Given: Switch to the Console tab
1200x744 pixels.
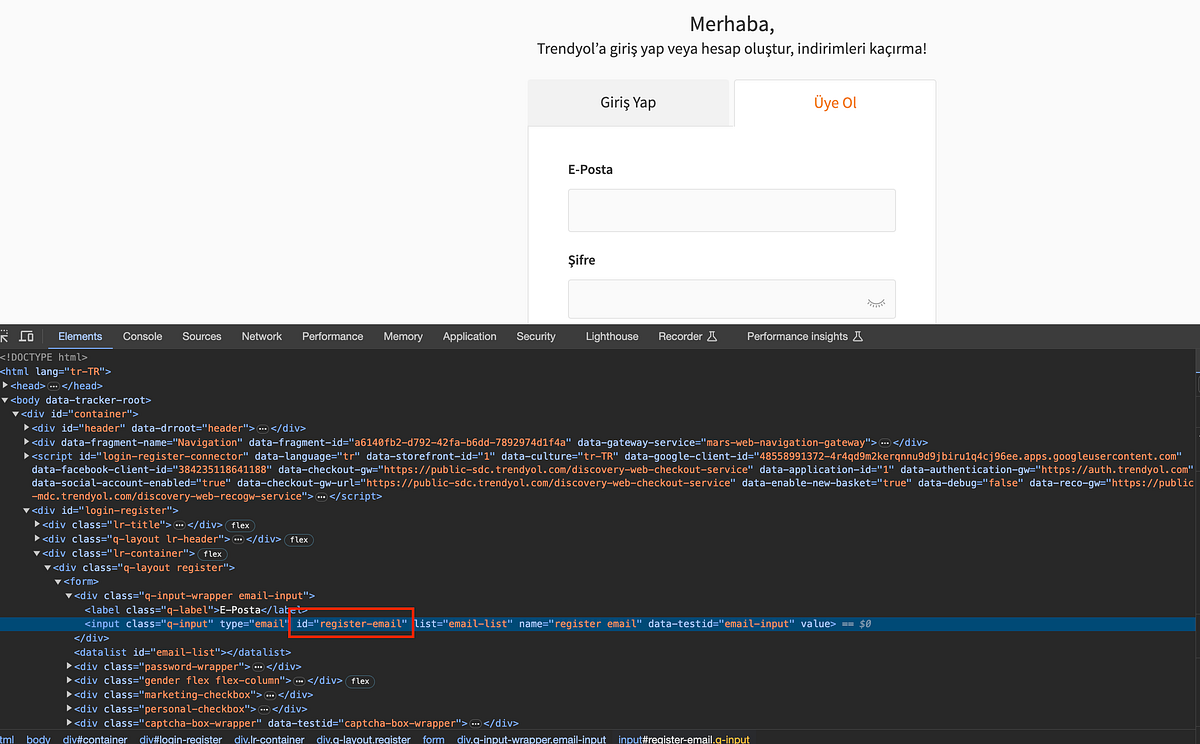Looking at the screenshot, I should (x=142, y=336).
